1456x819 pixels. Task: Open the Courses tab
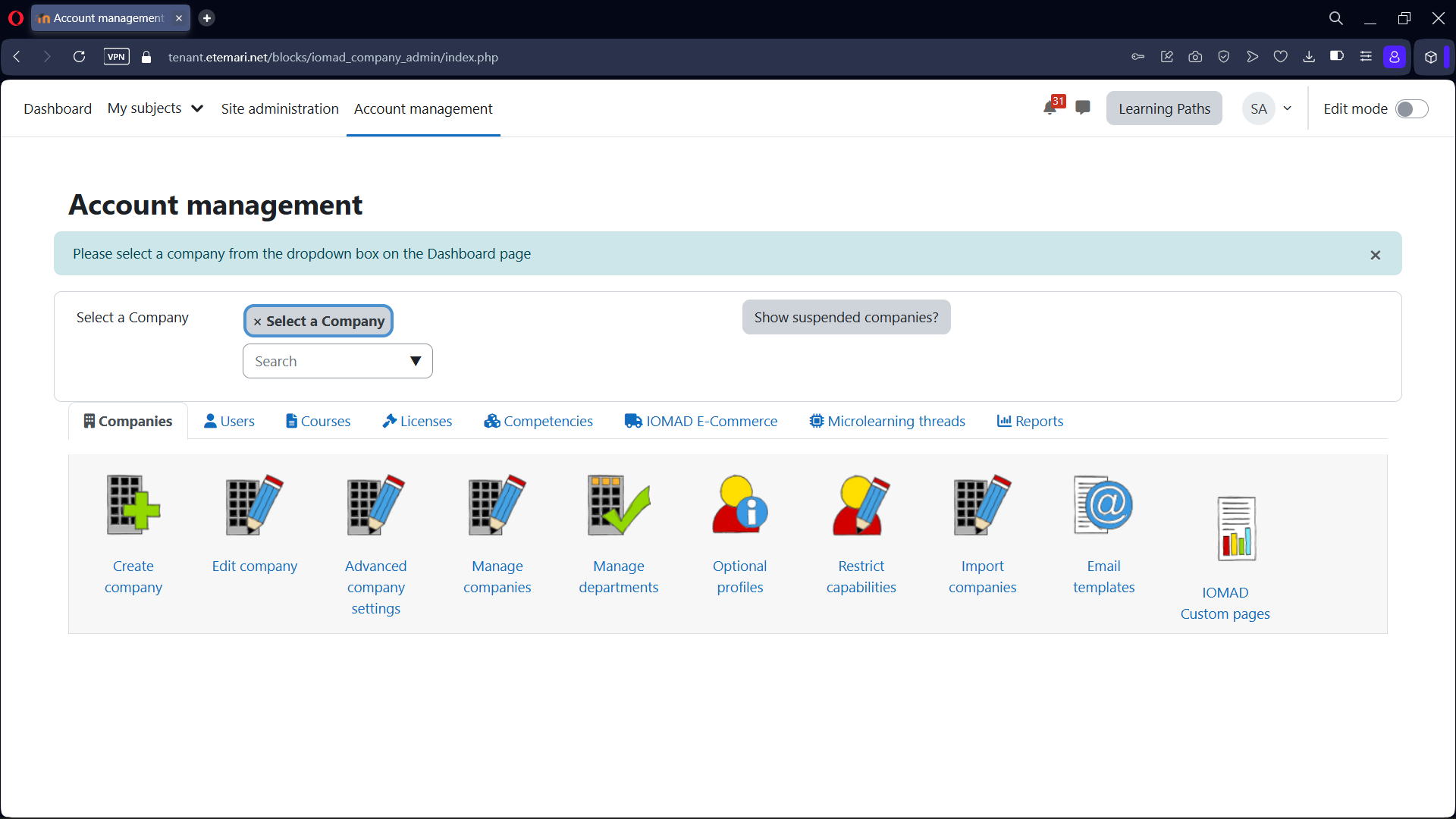tap(318, 421)
